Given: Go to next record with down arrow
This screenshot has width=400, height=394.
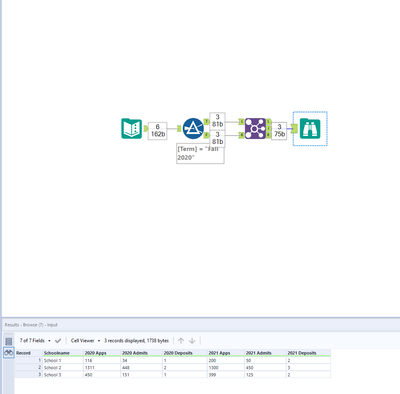Looking at the screenshot, I should point(192,341).
